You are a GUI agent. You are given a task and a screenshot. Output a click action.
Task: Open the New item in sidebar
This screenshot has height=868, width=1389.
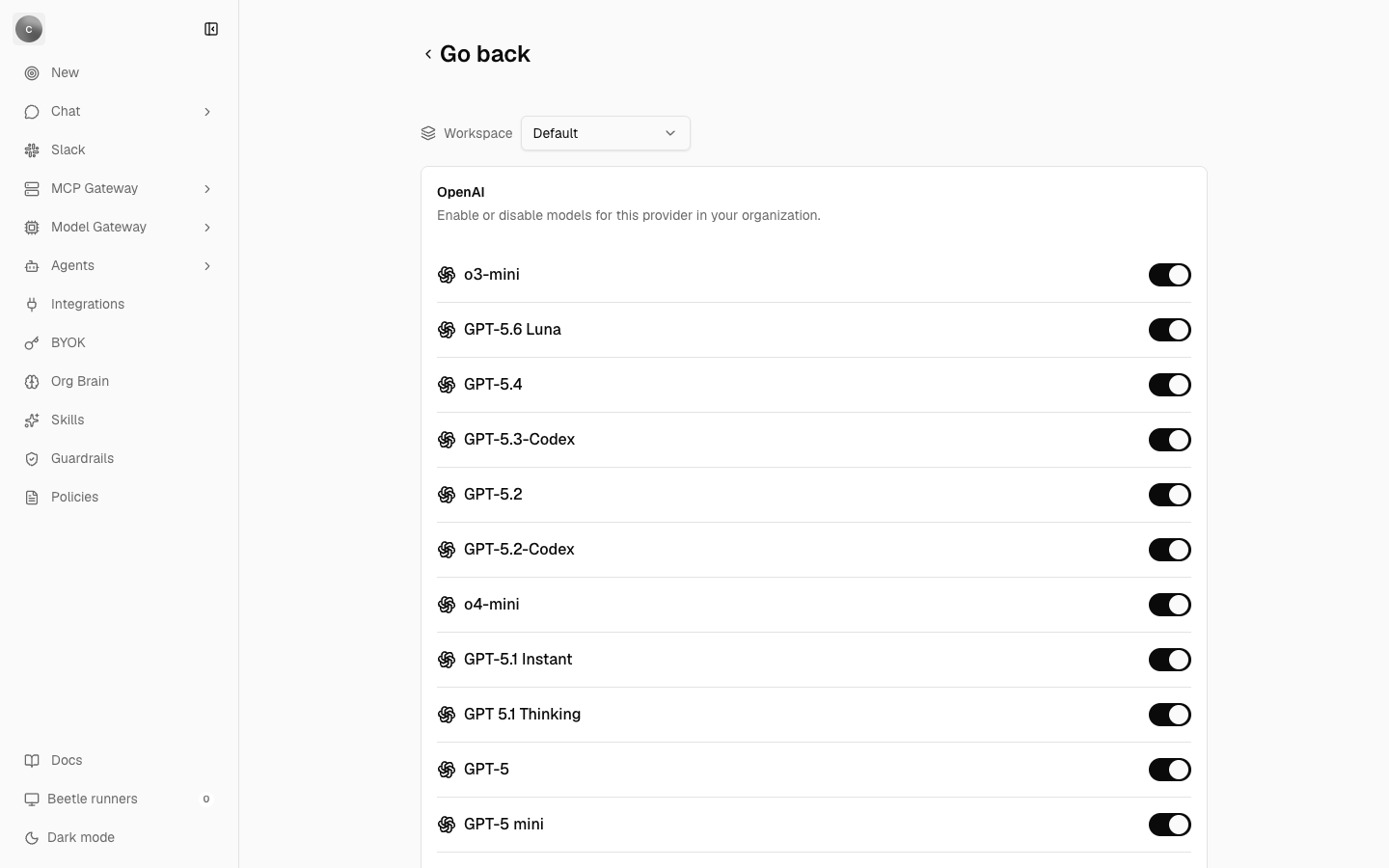point(119,73)
